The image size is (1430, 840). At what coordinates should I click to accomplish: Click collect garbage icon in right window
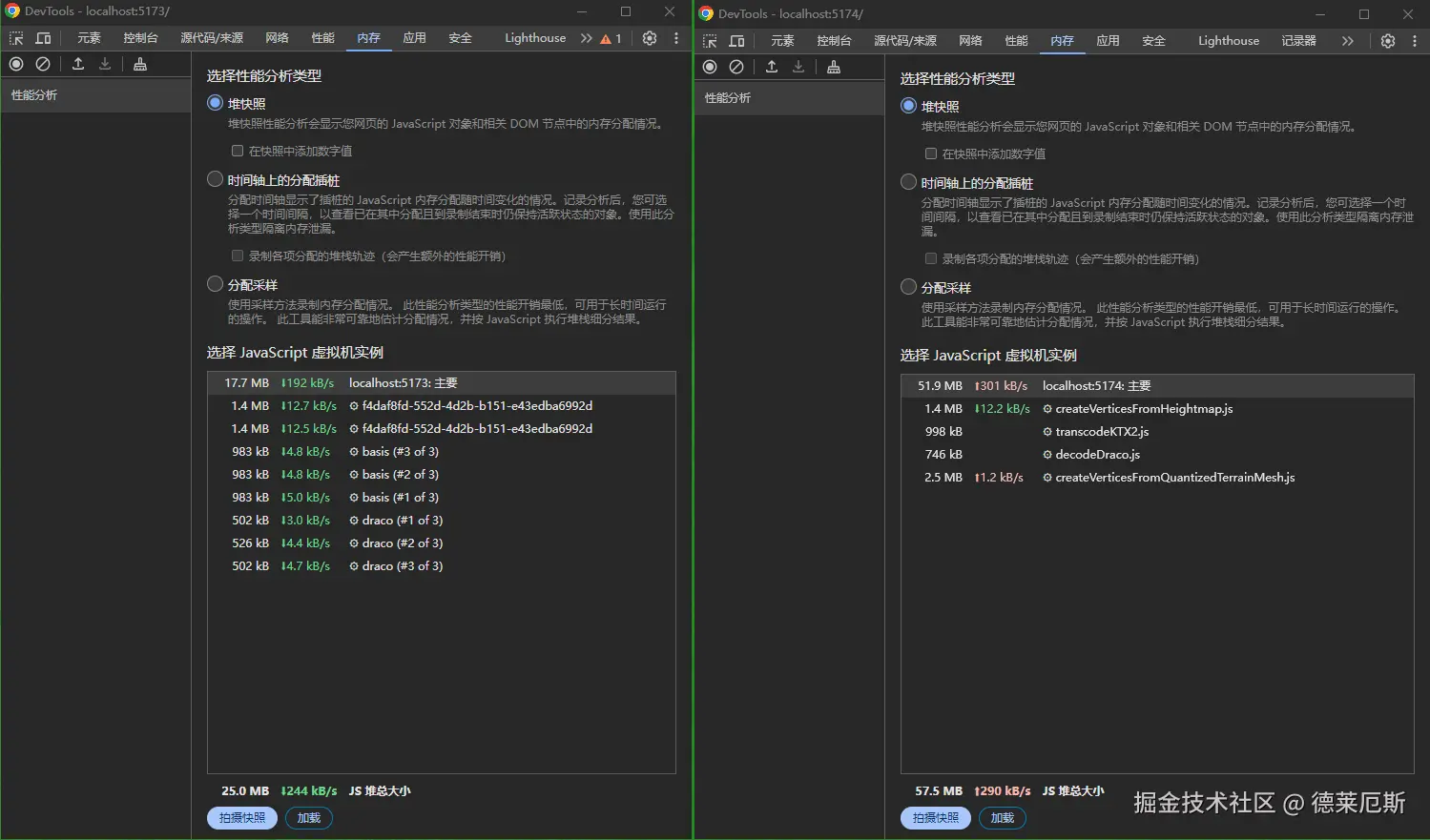coord(834,67)
